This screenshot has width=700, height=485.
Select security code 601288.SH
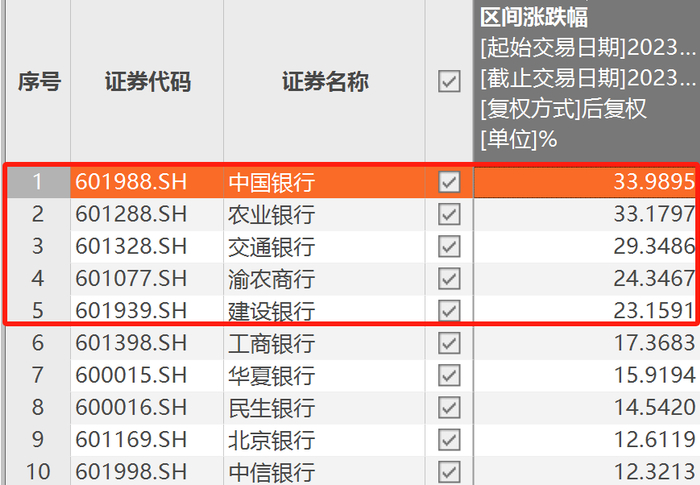click(131, 214)
